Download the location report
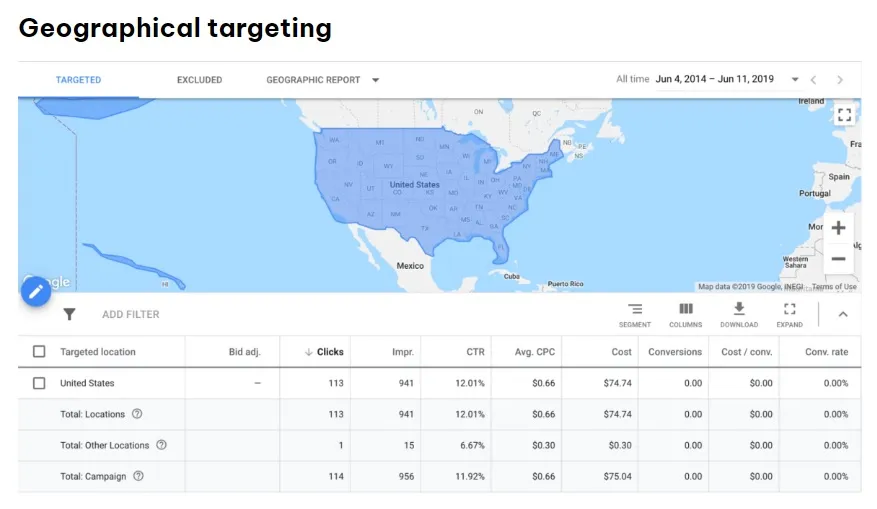 click(739, 315)
